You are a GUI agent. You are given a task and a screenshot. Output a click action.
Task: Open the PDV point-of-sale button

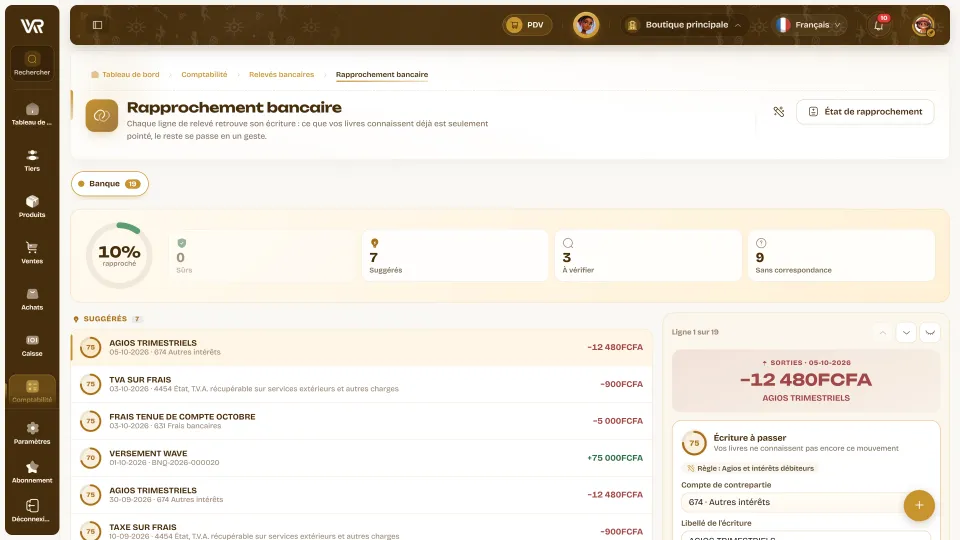click(x=527, y=25)
